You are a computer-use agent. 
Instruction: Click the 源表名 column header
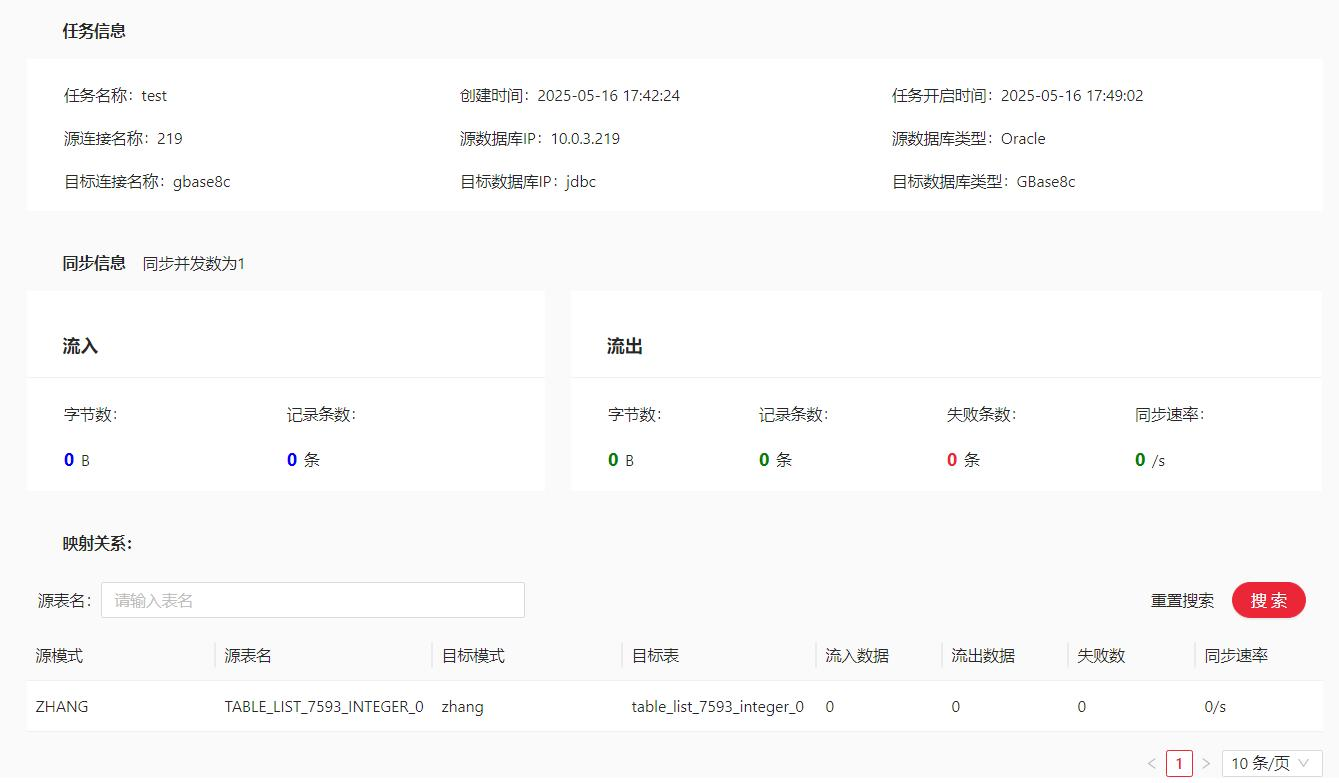tap(248, 656)
